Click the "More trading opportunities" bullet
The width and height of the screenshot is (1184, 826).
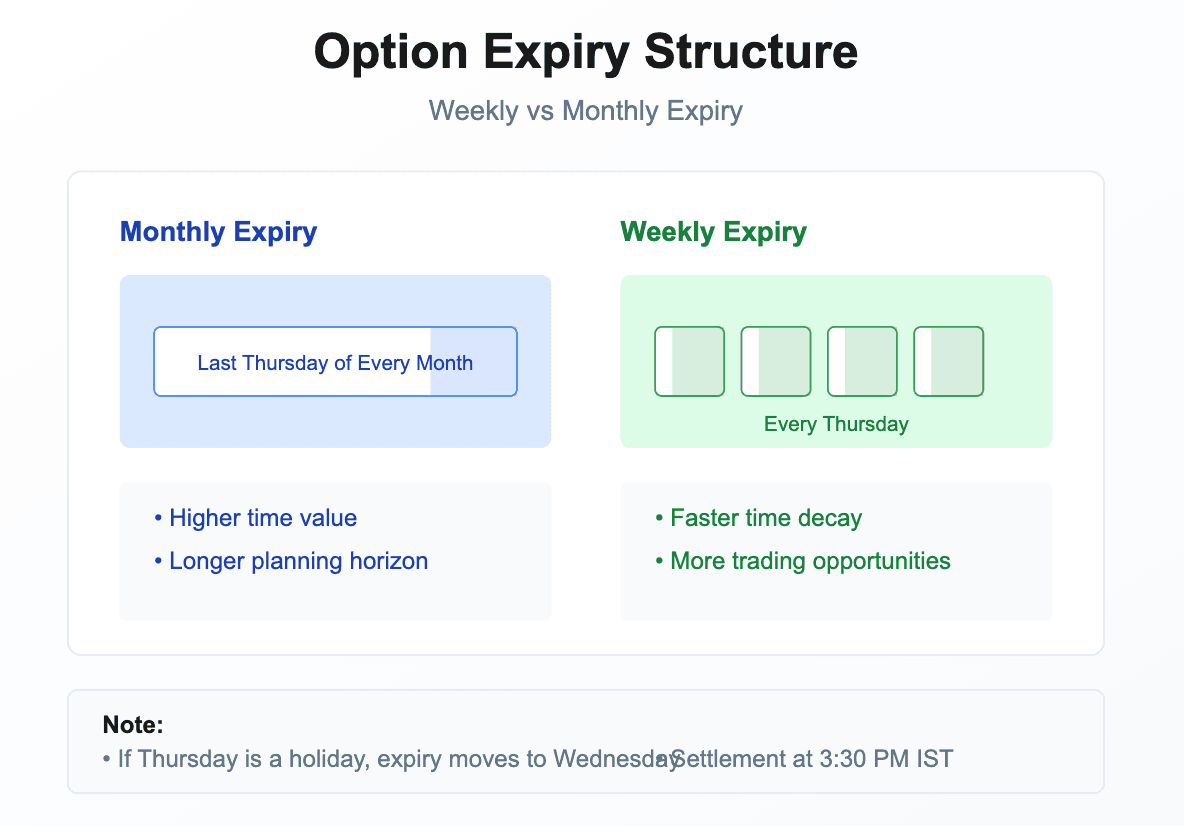point(803,561)
